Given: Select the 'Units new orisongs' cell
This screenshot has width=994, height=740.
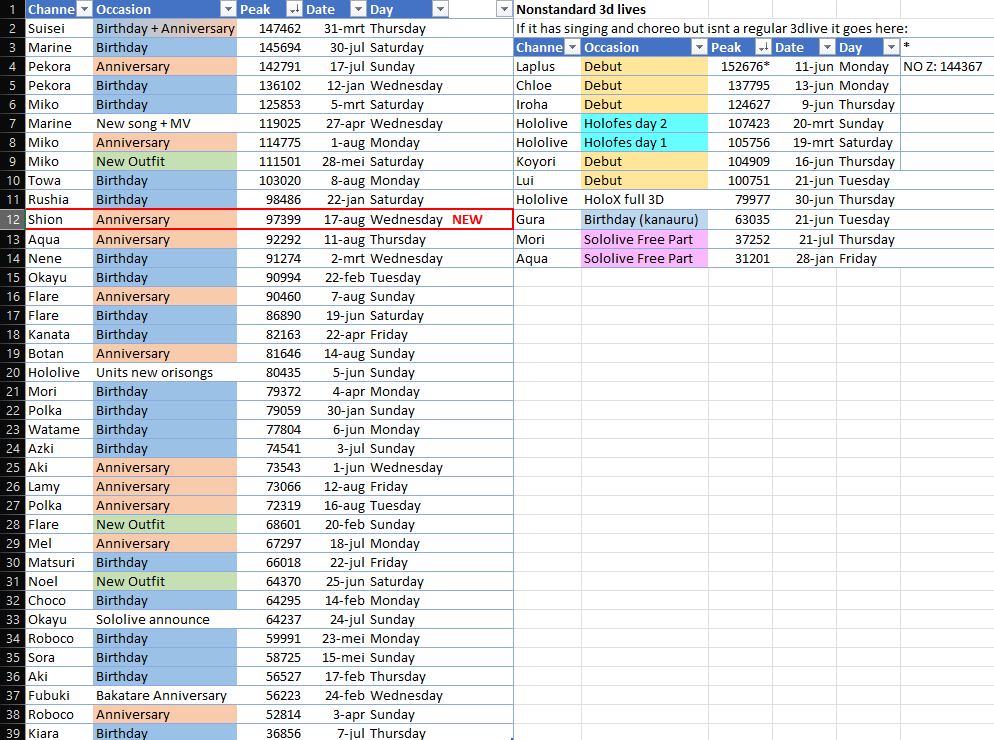Looking at the screenshot, I should click(x=165, y=372).
